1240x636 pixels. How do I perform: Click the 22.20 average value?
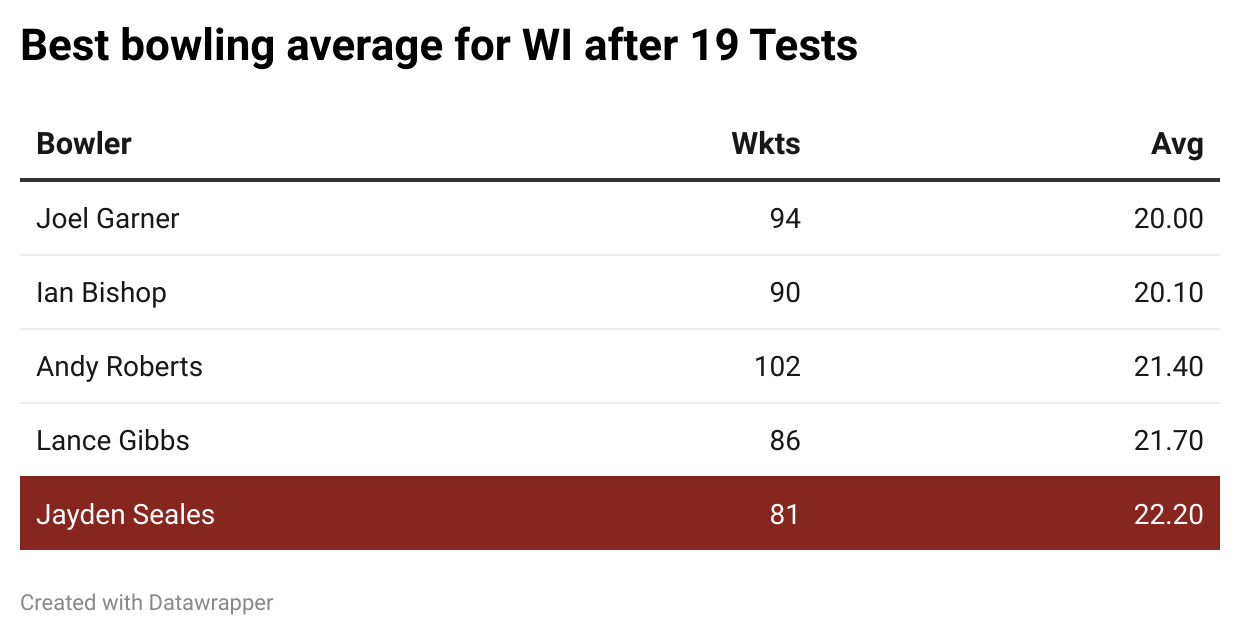coord(1169,515)
